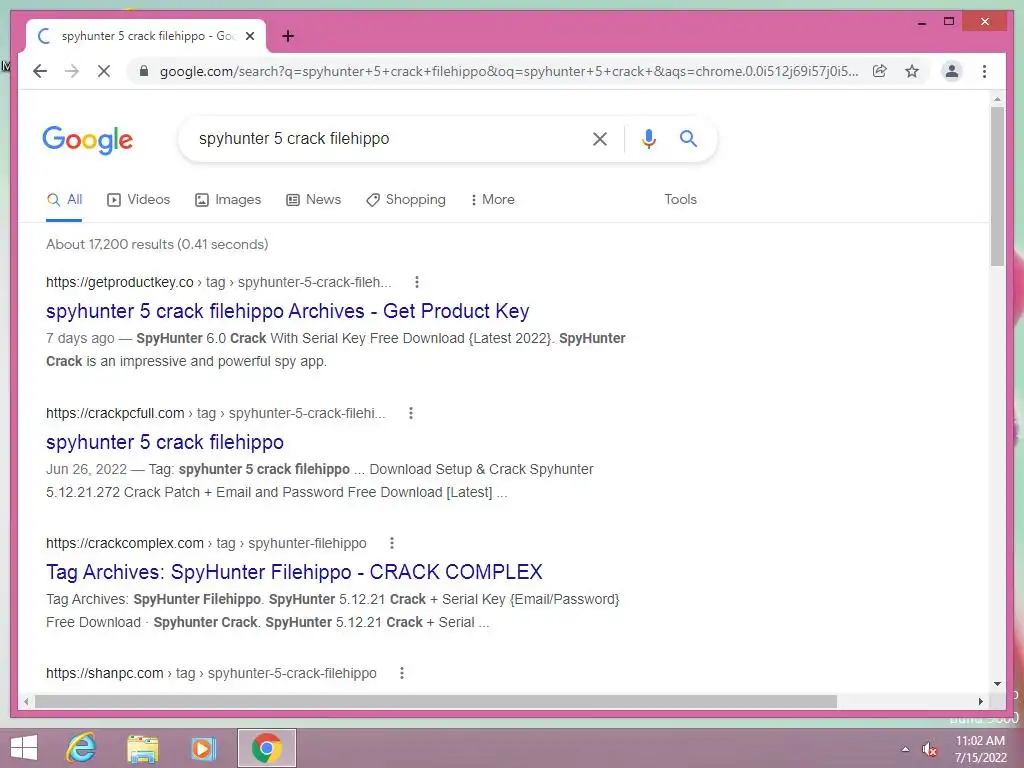Click Chrome icon in taskbar
Image resolution: width=1024 pixels, height=768 pixels.
pyautogui.click(x=266, y=748)
